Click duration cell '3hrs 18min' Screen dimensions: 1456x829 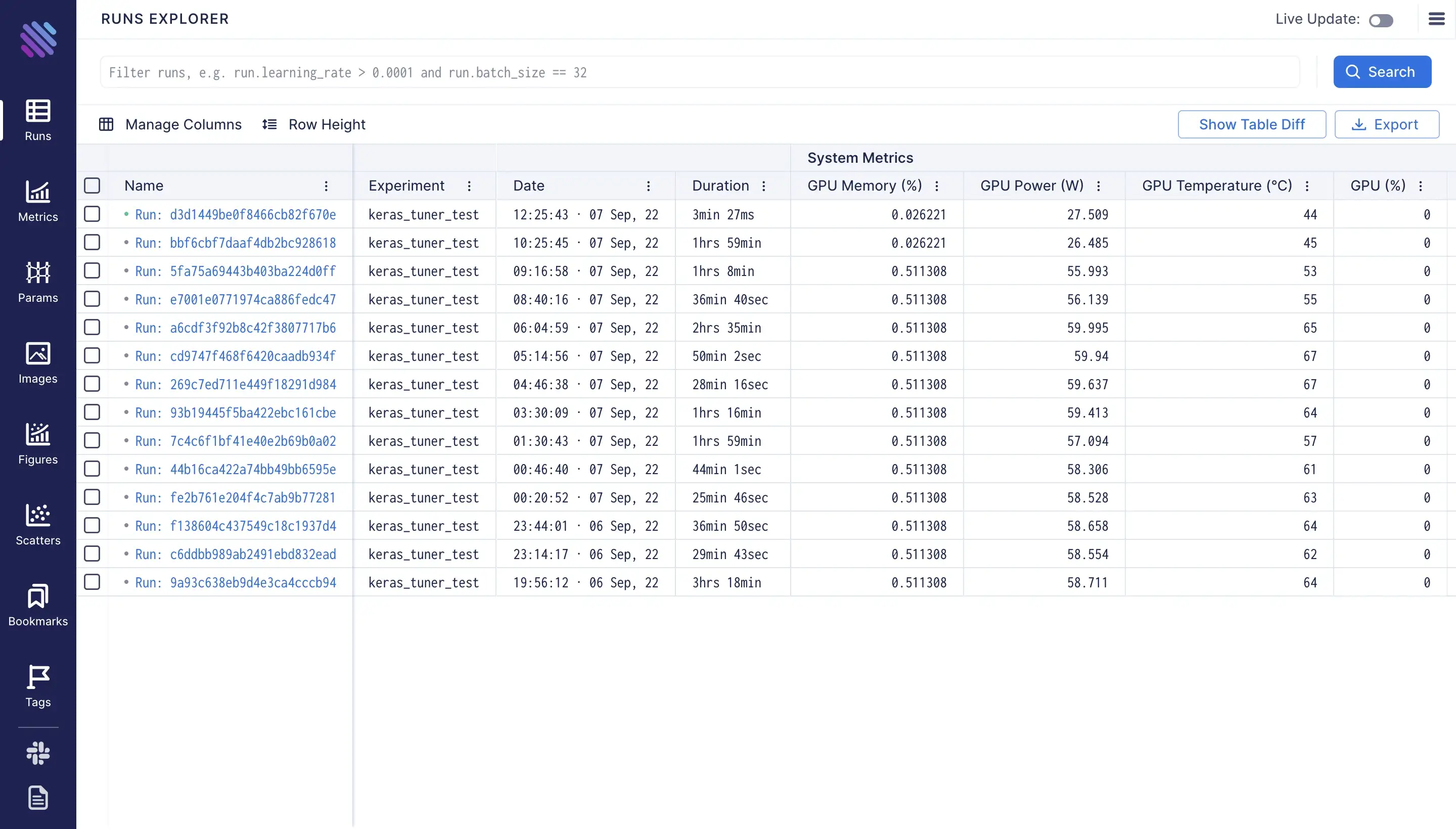tap(726, 582)
